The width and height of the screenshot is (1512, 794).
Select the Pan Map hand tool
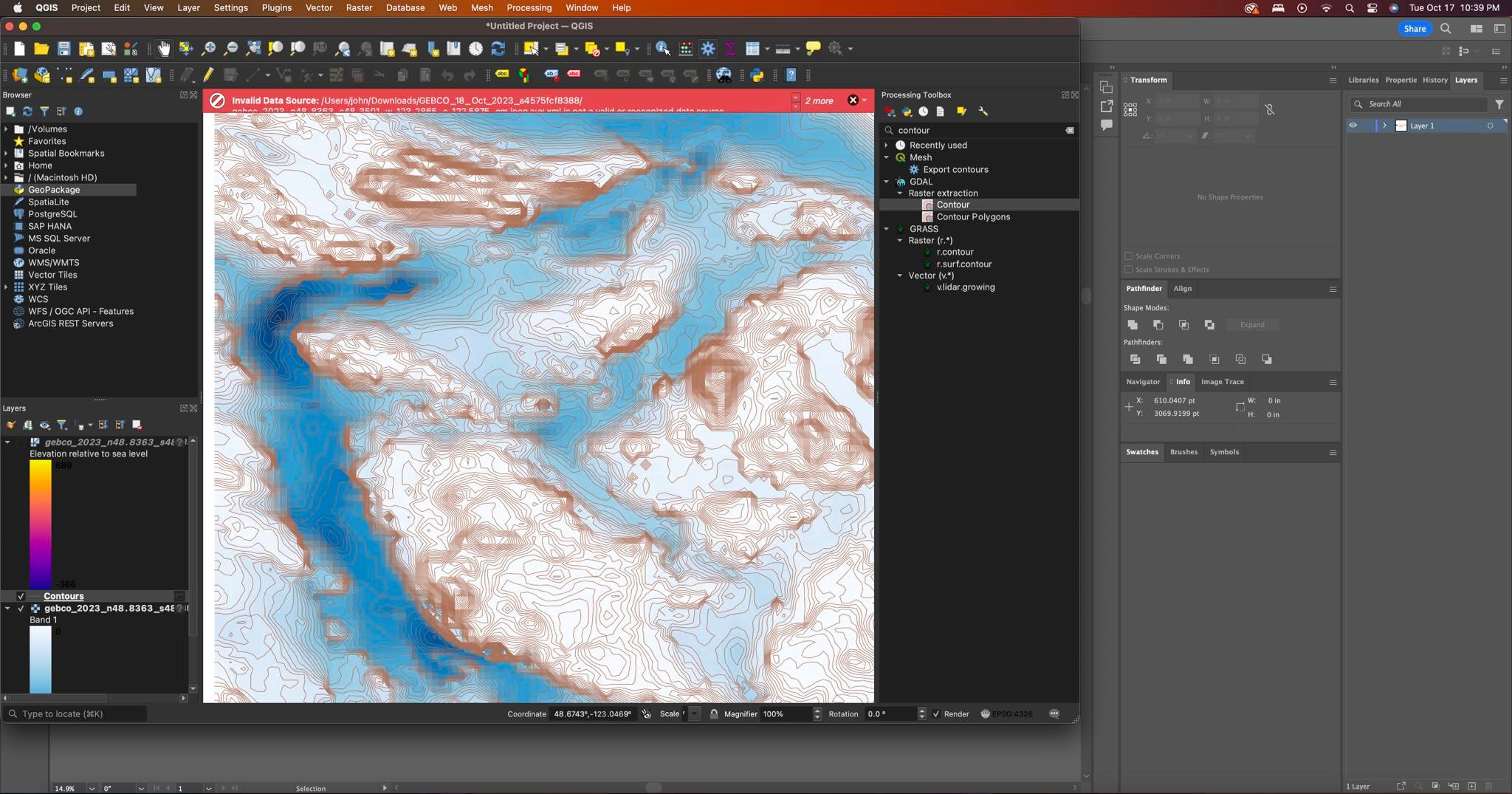click(x=164, y=49)
